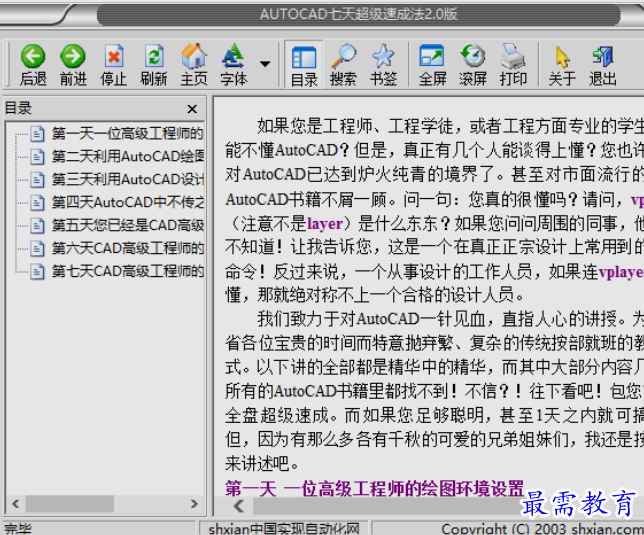Exit the program with the 退出 icon
Screen dimensions: 644x535
coord(603,56)
